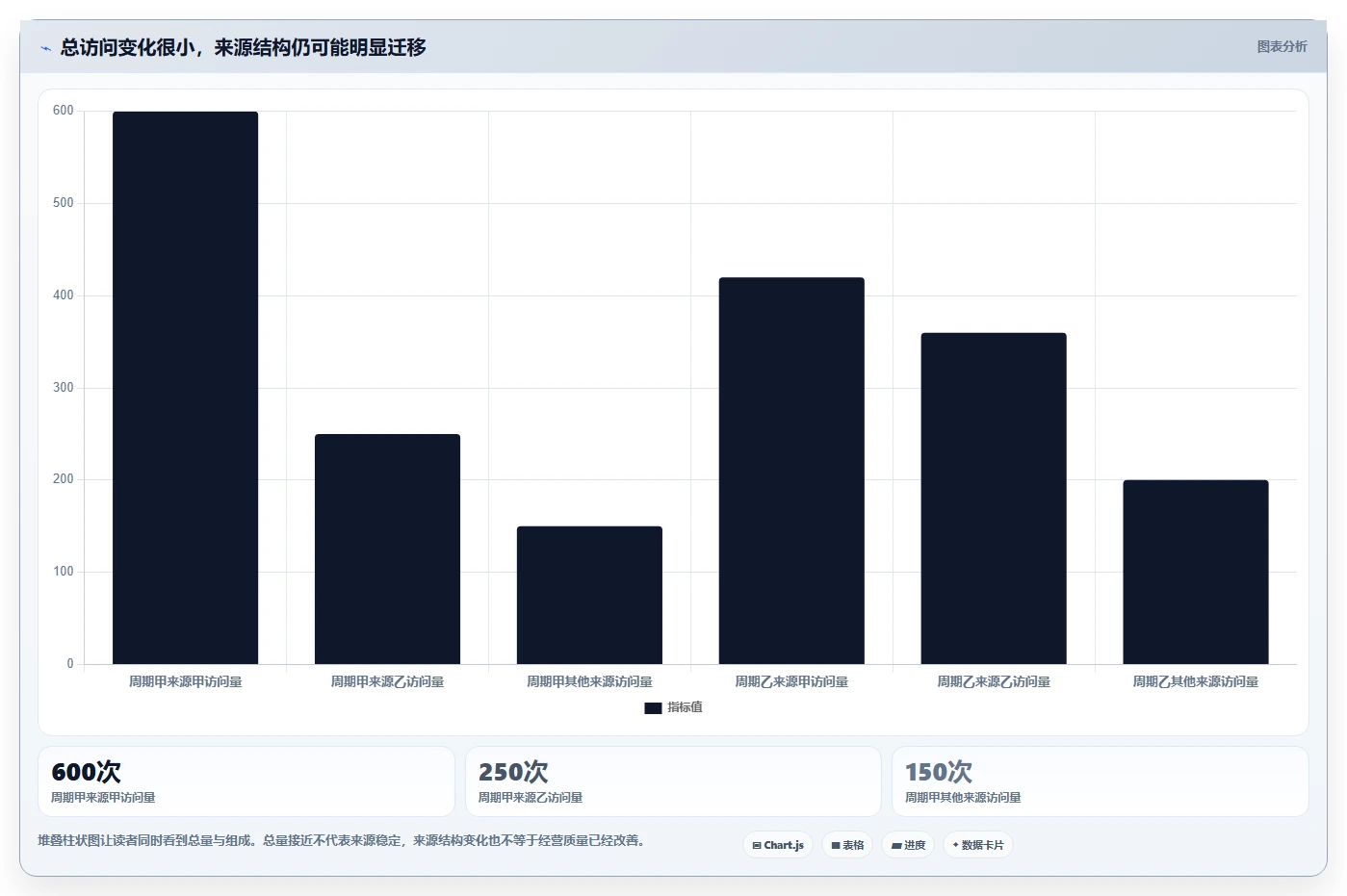
Task: Open the 150次 data card
Action: pyautogui.click(x=1101, y=781)
